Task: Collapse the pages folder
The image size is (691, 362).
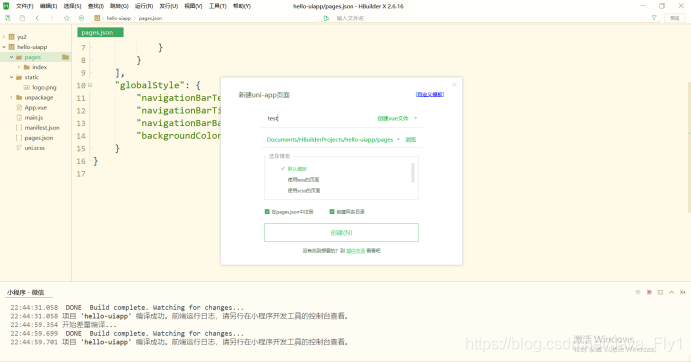Action: tap(11, 57)
